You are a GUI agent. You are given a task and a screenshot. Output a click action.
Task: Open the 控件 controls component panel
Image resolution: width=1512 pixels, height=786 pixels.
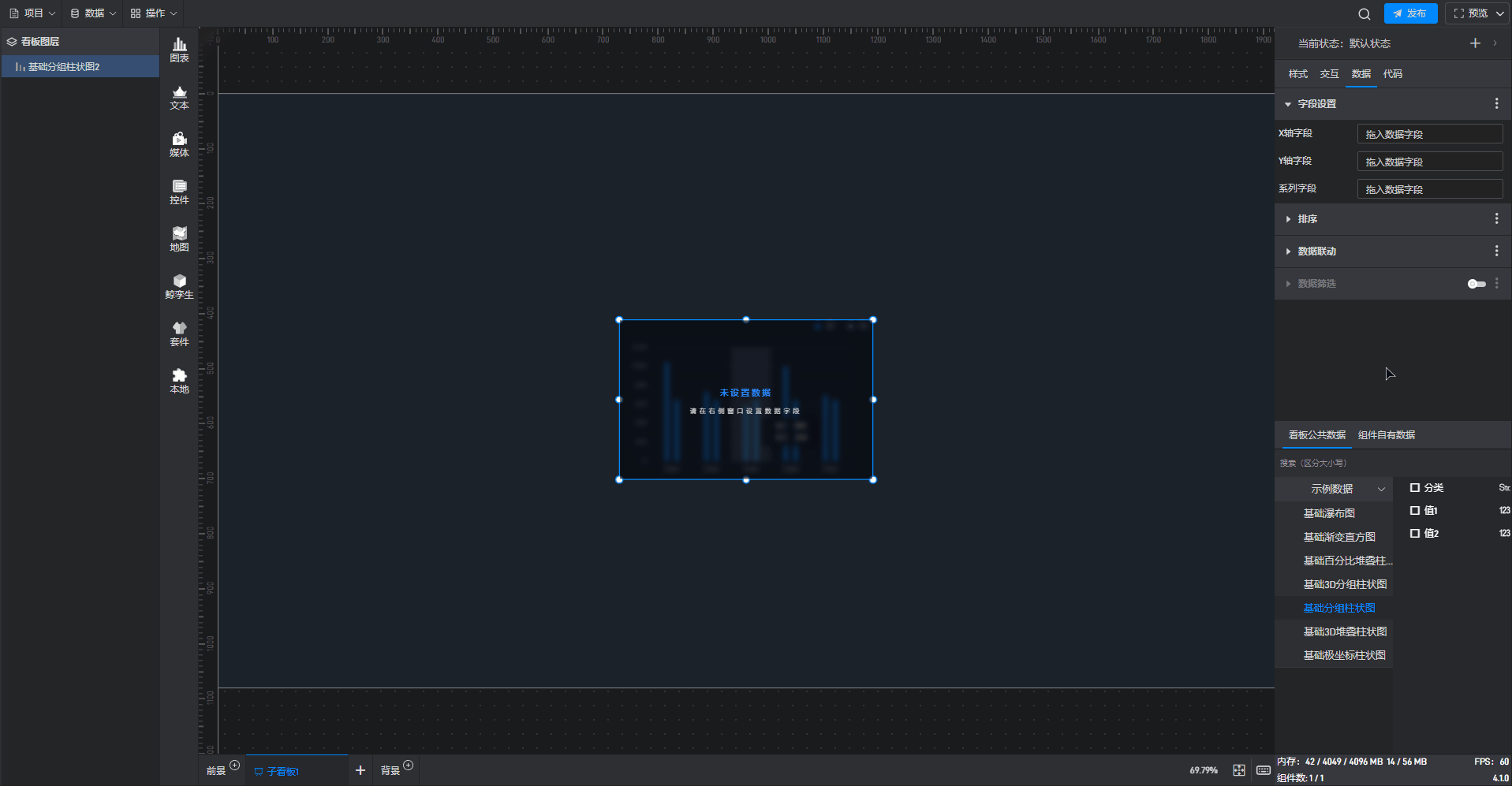coord(179,192)
